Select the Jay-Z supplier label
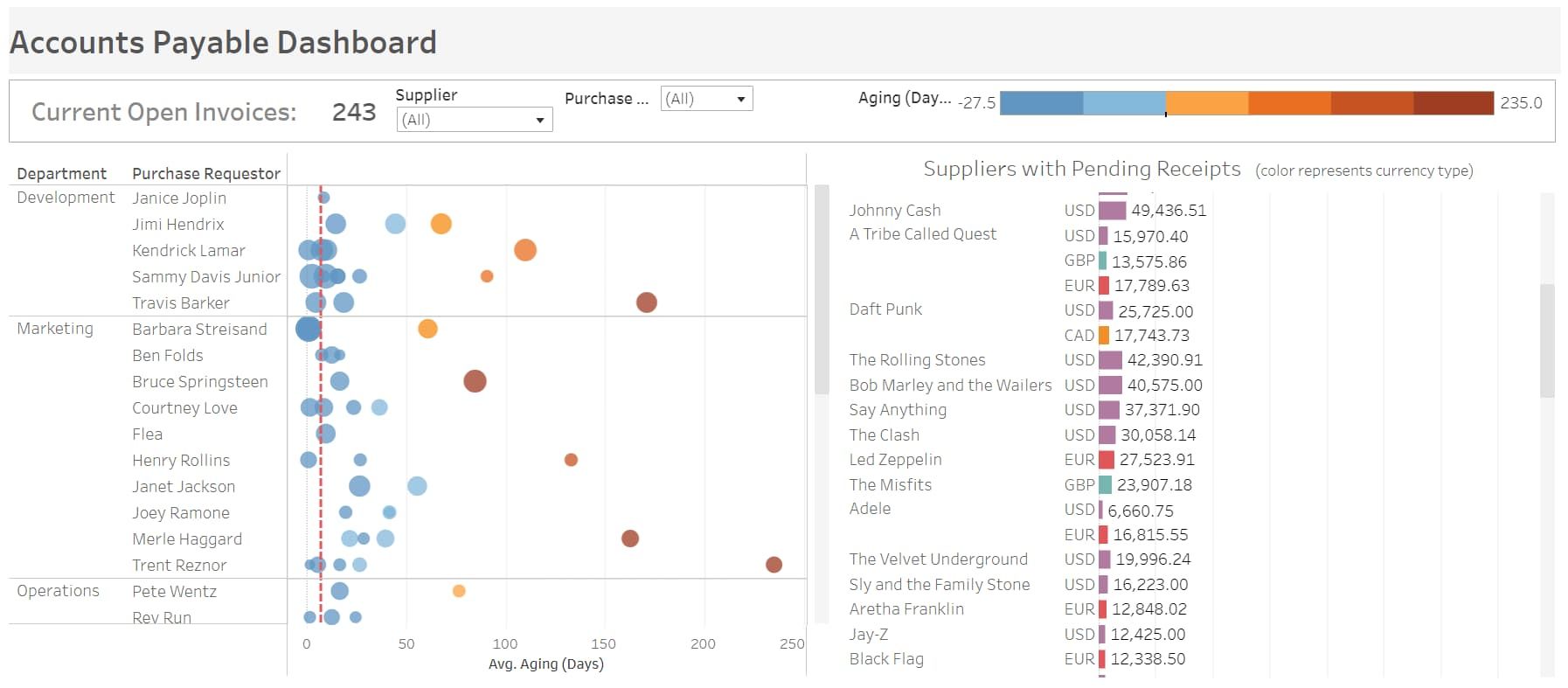Viewport: 1568px width, 688px height. click(868, 635)
